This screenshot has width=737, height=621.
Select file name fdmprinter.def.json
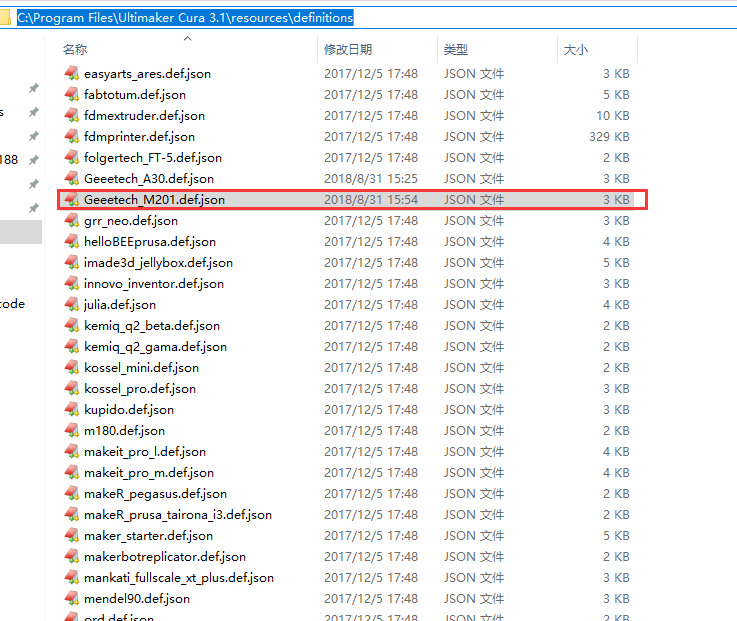139,137
